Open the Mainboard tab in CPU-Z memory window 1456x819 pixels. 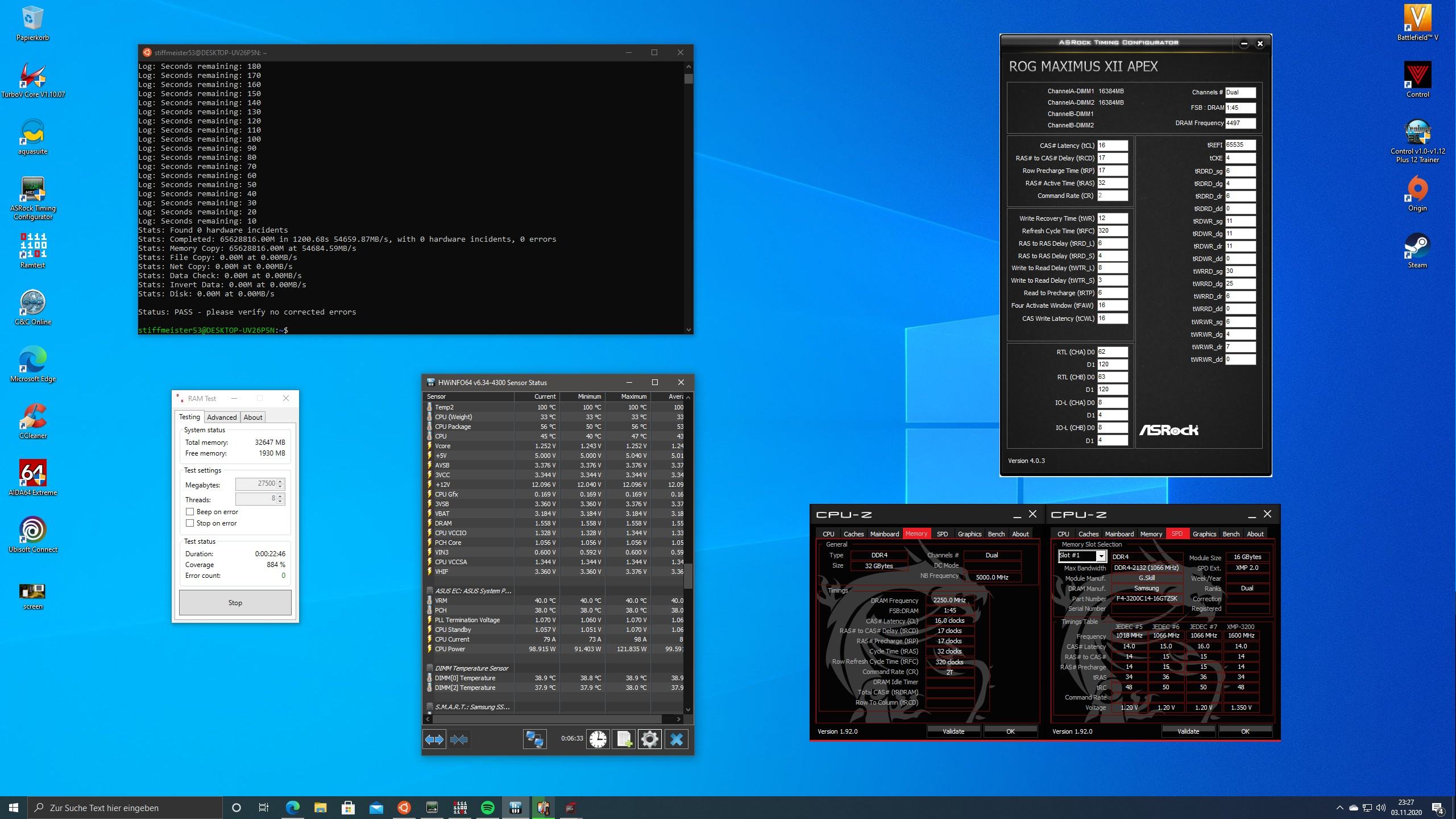[885, 534]
